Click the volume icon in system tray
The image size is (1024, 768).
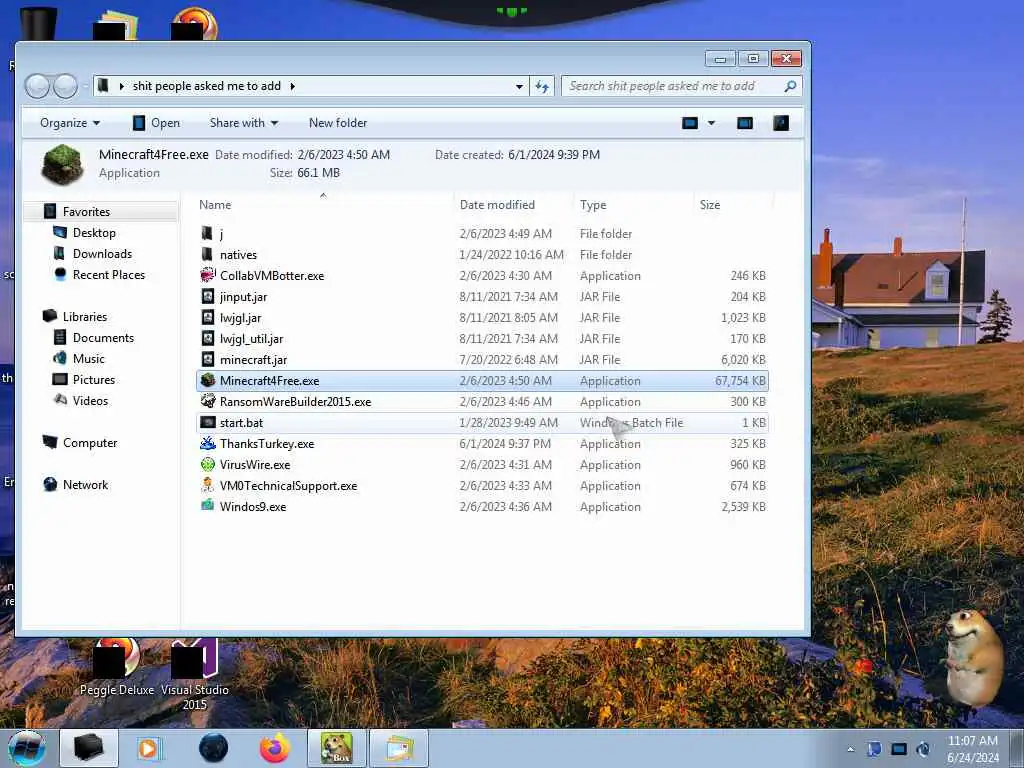coord(923,749)
